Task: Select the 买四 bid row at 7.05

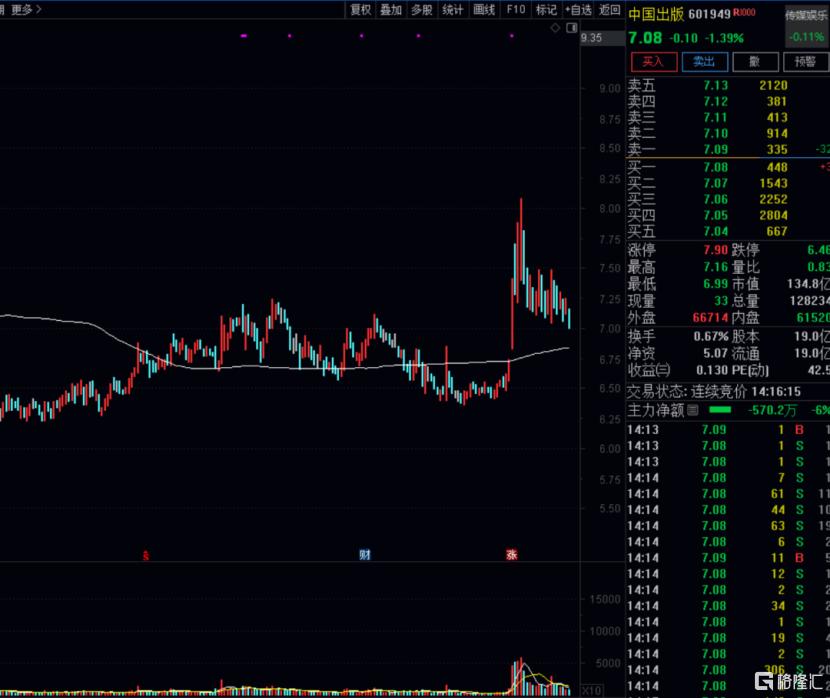Action: pos(727,215)
